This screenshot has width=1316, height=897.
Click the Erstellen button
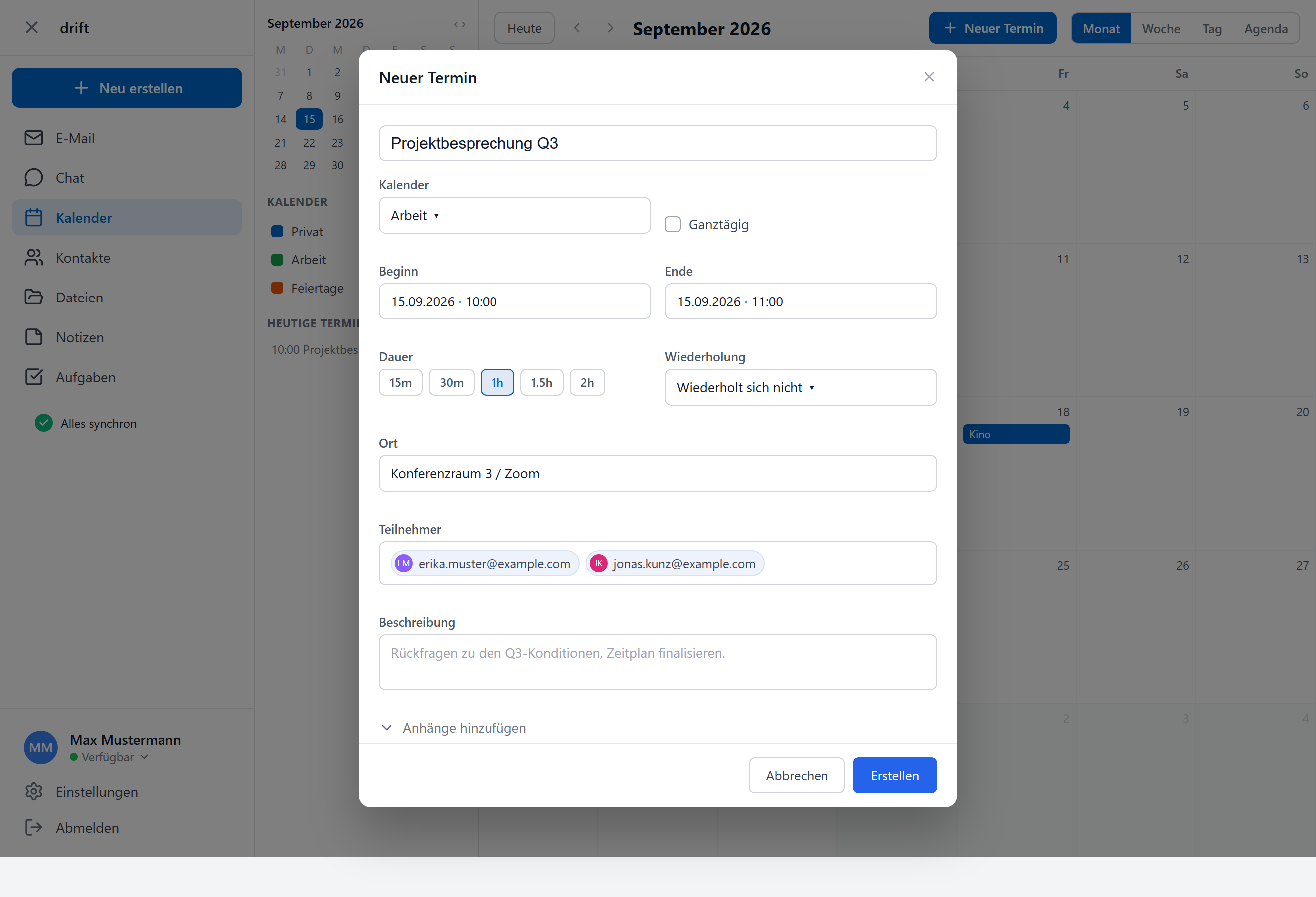[x=895, y=775]
